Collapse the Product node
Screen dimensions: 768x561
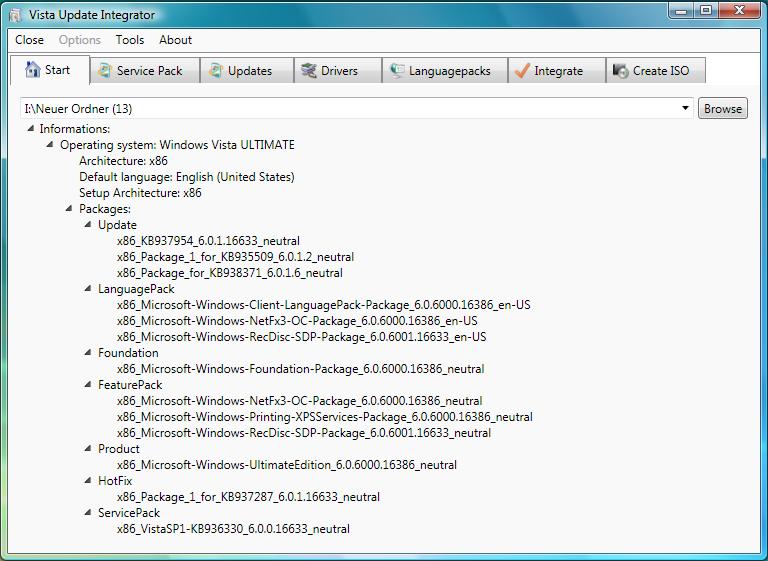click(x=88, y=448)
